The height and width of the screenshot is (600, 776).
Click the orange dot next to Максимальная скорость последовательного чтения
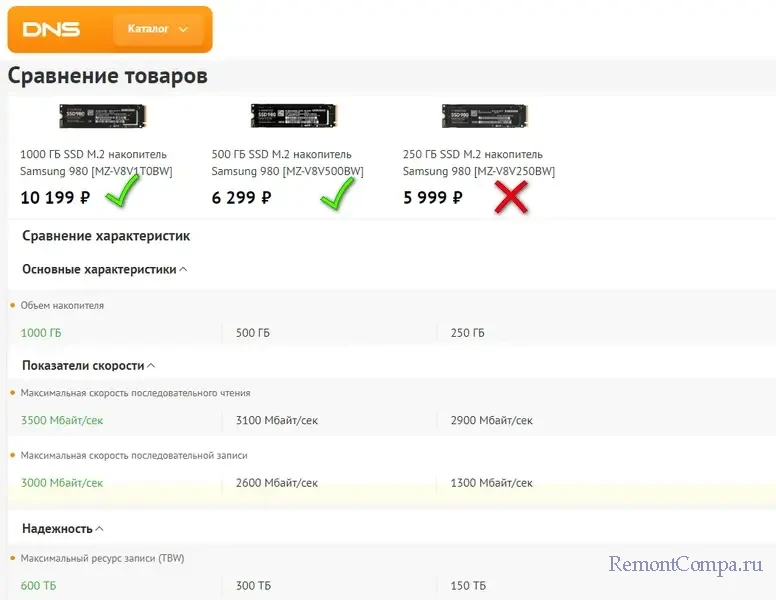coord(13,393)
